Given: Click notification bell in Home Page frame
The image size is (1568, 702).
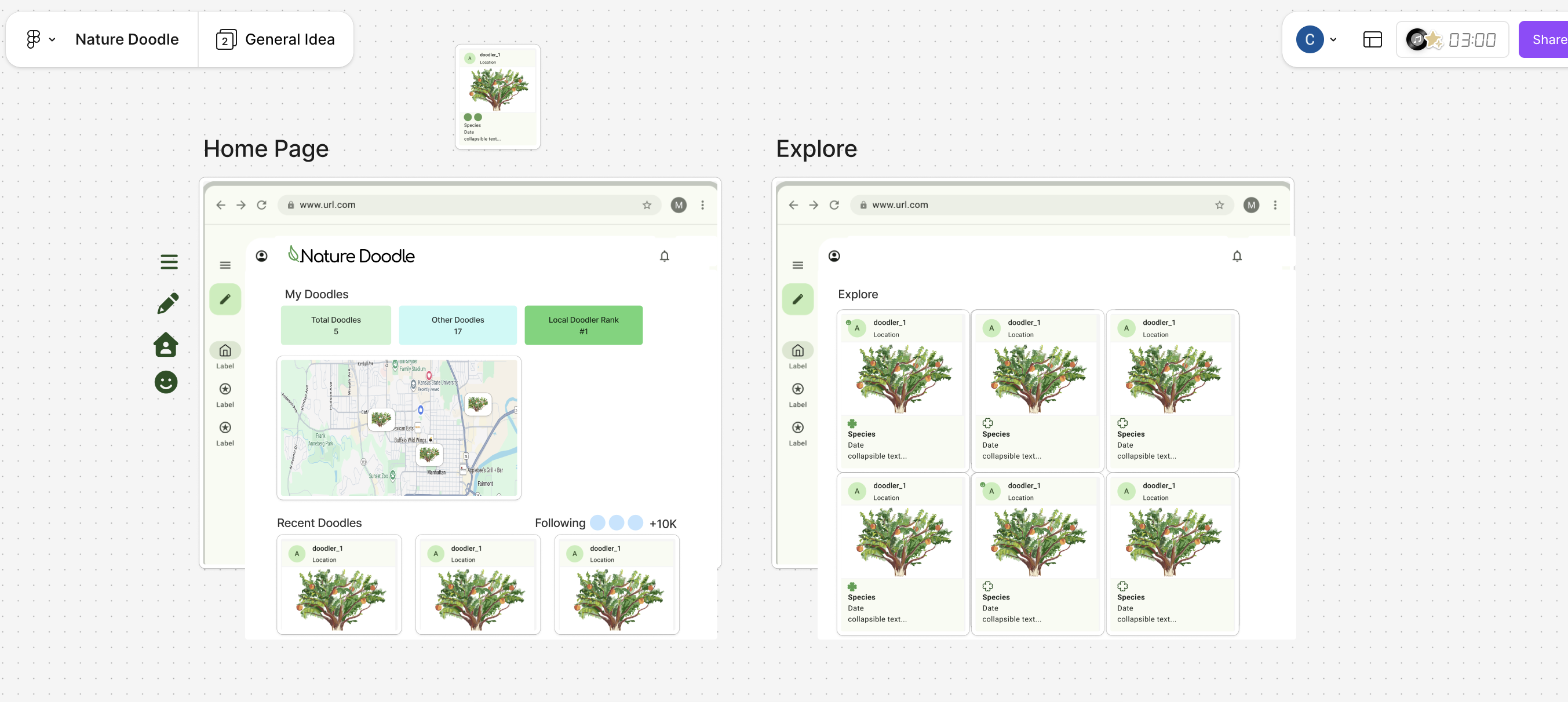Looking at the screenshot, I should tap(664, 256).
